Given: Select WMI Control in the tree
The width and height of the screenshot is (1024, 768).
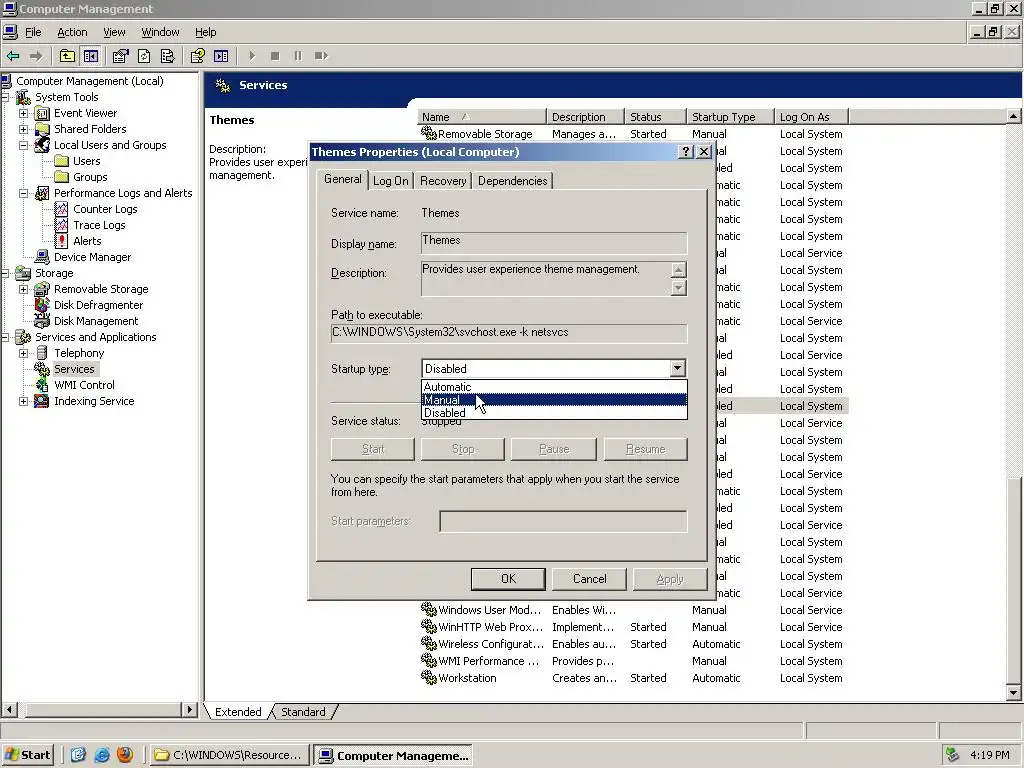Looking at the screenshot, I should coord(84,385).
